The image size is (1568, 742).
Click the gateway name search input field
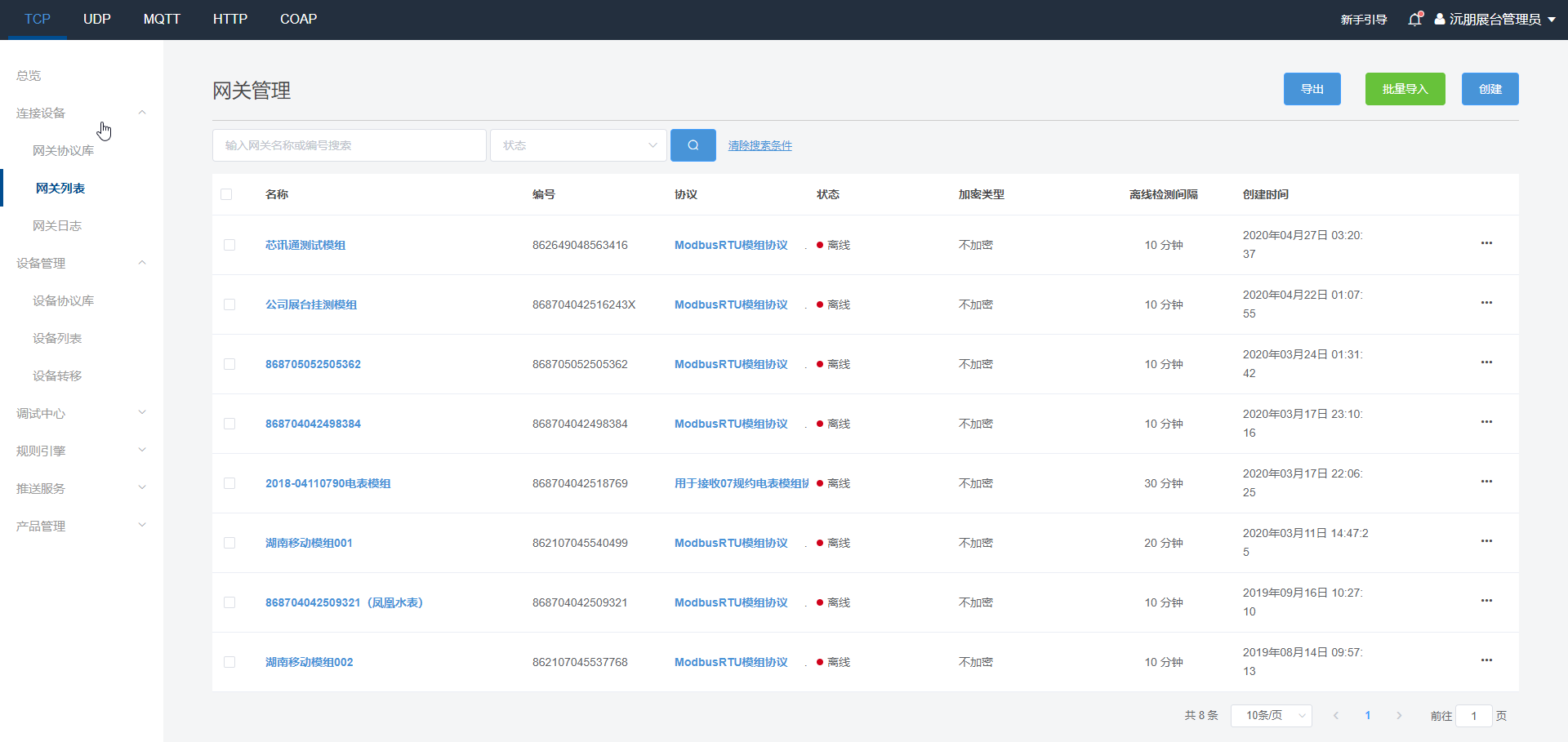350,145
